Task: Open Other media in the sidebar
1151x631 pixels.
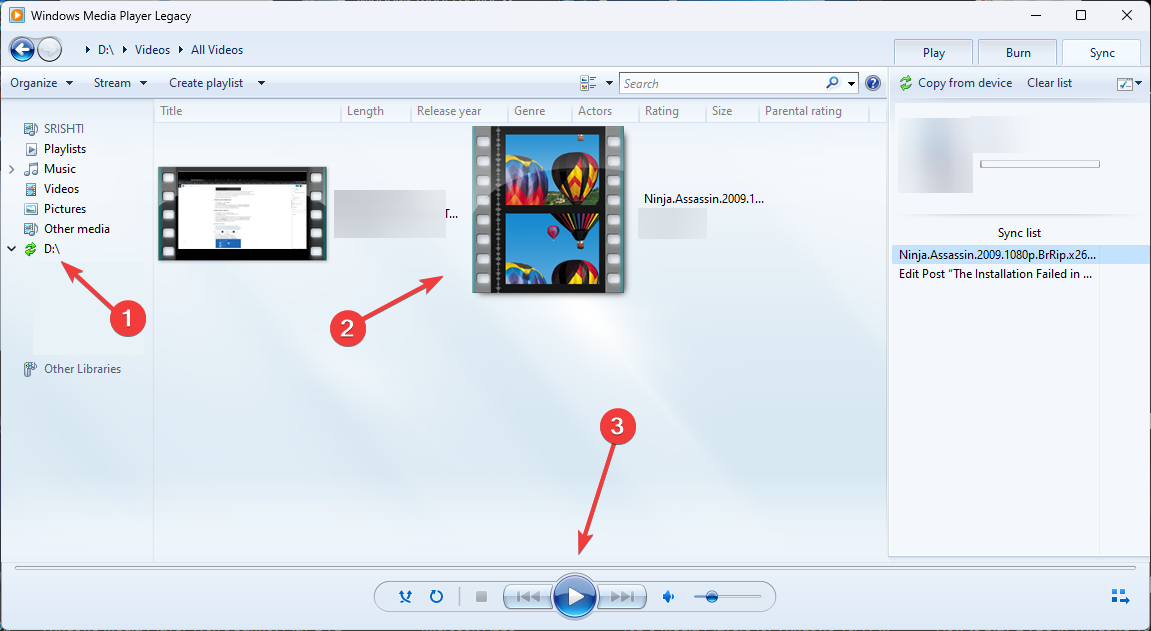Action: 76,229
